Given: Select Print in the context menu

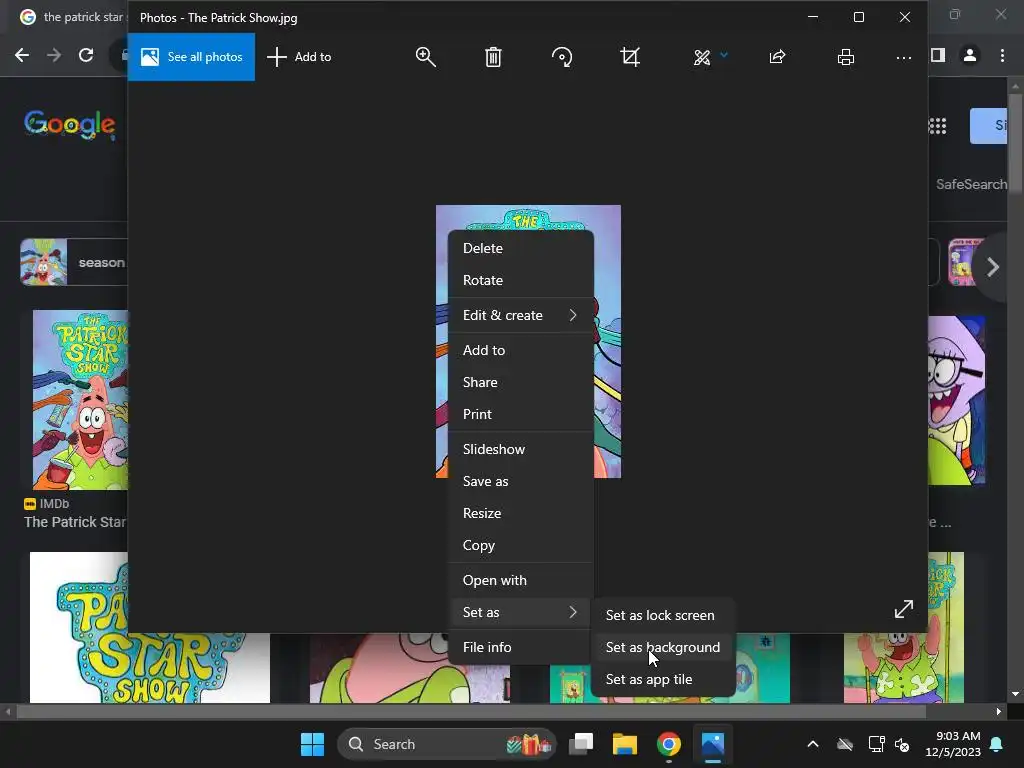Looking at the screenshot, I should [520, 414].
